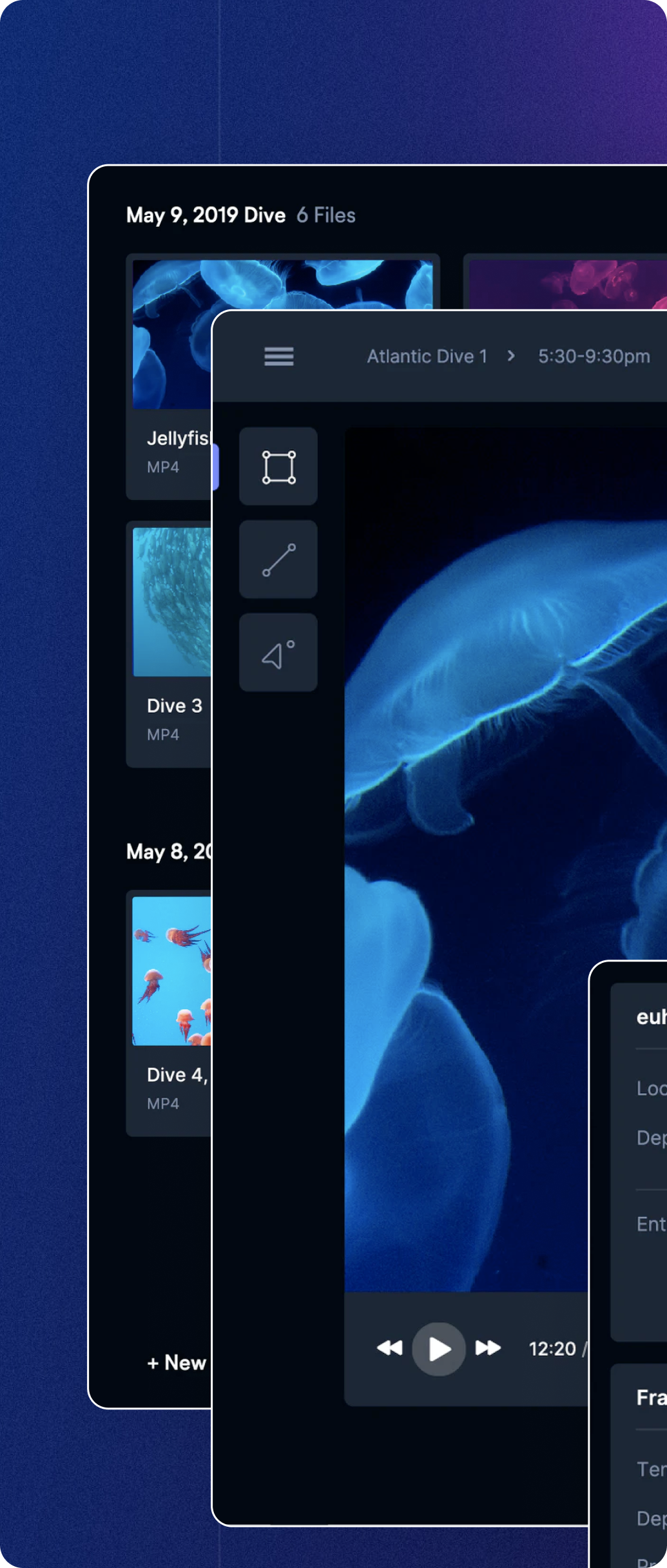Viewport: 667px width, 1568px height.
Task: Open Atlantic Dive 1 in the breadcrumb
Action: [x=427, y=356]
